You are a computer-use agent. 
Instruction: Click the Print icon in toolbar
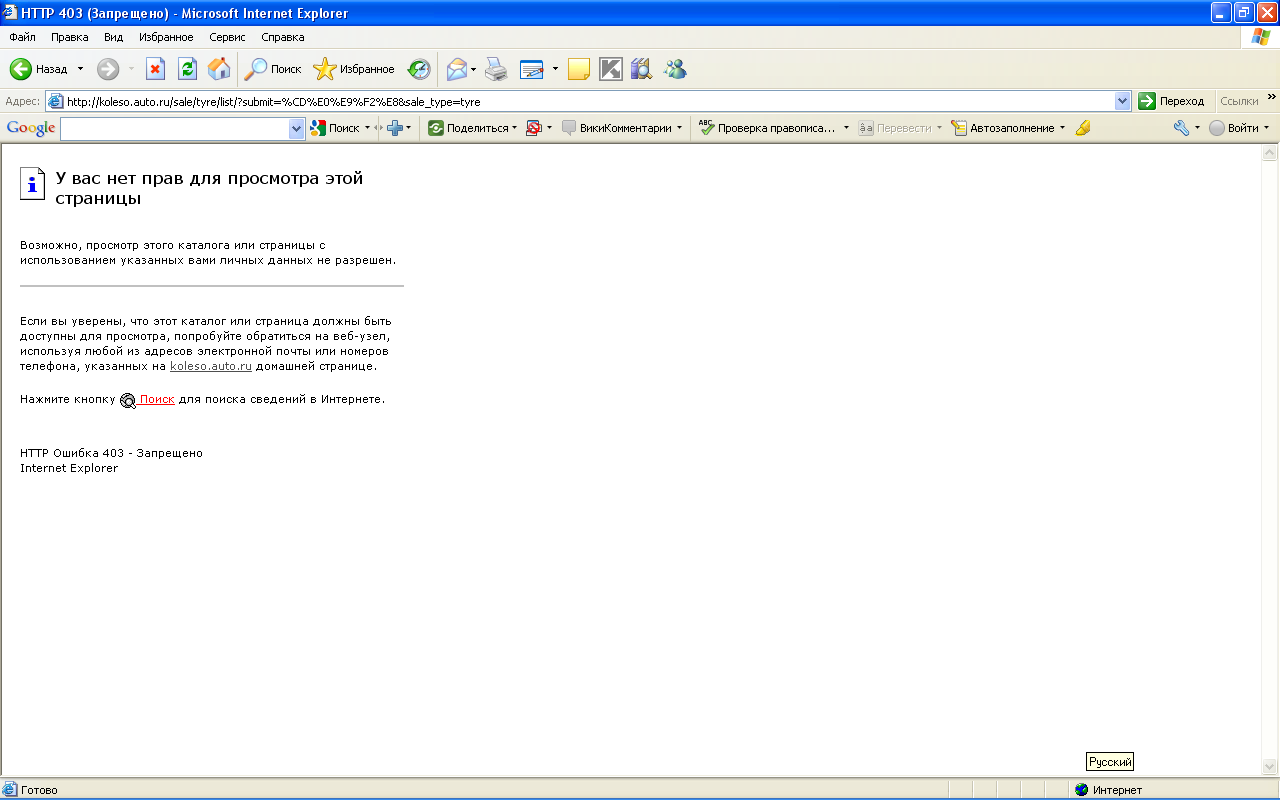click(496, 69)
